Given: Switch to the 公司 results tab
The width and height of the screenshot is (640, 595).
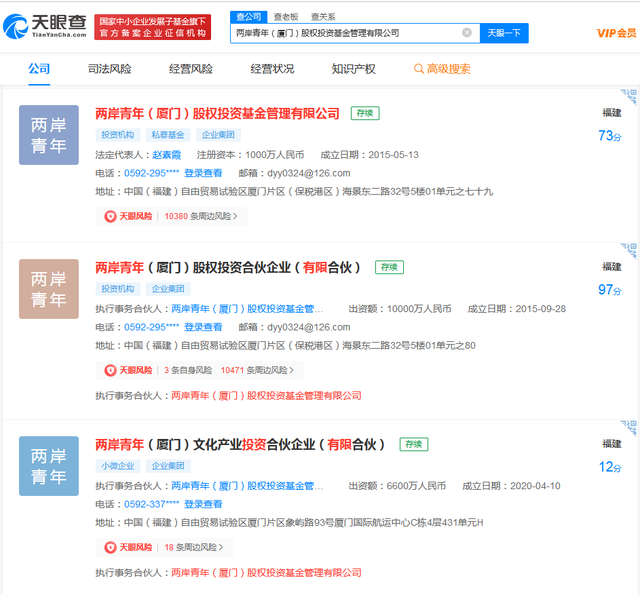Looking at the screenshot, I should pyautogui.click(x=39, y=69).
